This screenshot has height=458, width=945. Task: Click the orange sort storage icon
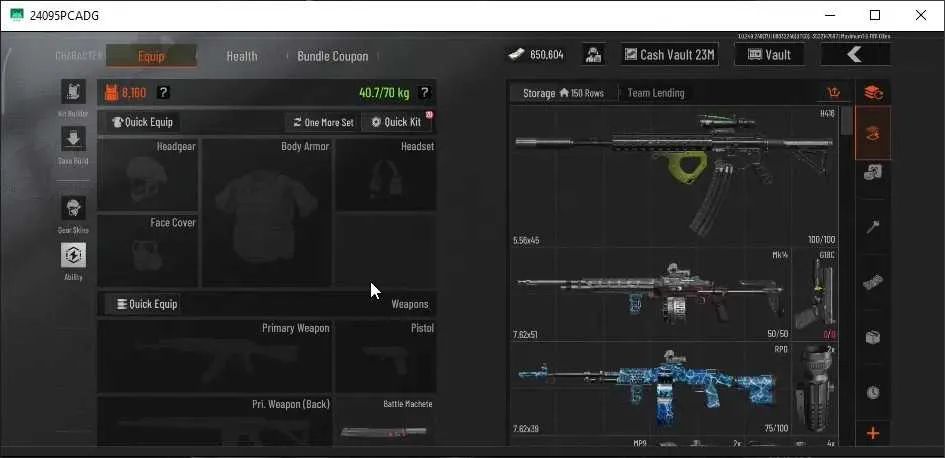click(834, 93)
